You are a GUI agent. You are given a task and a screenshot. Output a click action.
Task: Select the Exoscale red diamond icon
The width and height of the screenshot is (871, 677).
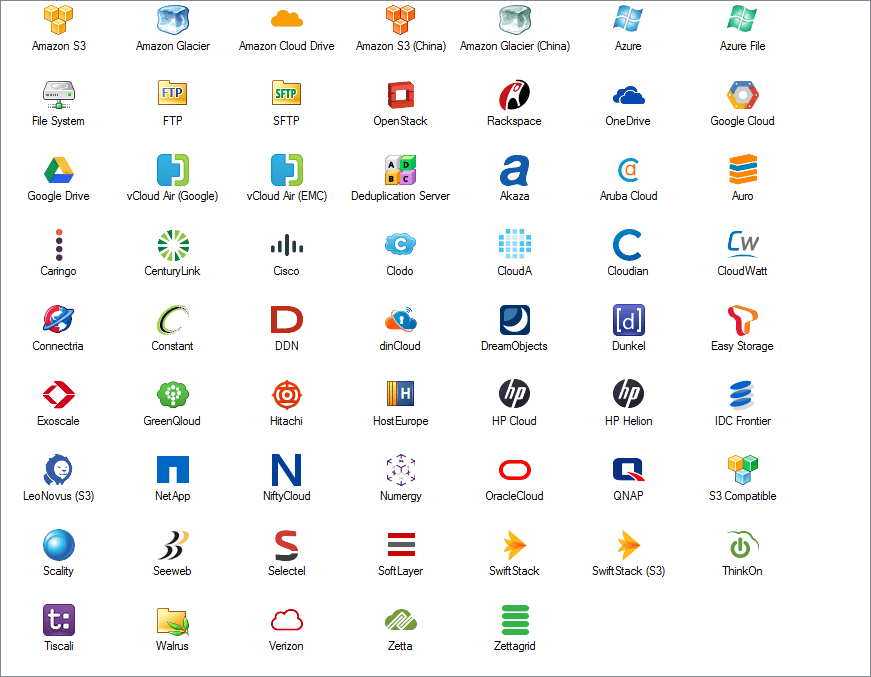58,395
